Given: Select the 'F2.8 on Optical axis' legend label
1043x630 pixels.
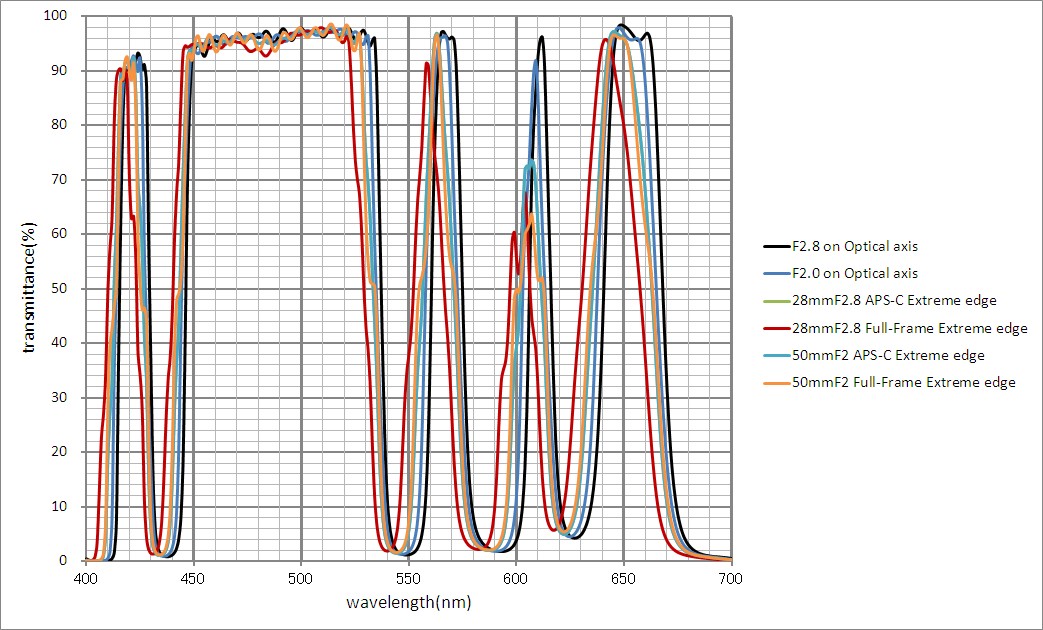Looking at the screenshot, I should tap(855, 246).
